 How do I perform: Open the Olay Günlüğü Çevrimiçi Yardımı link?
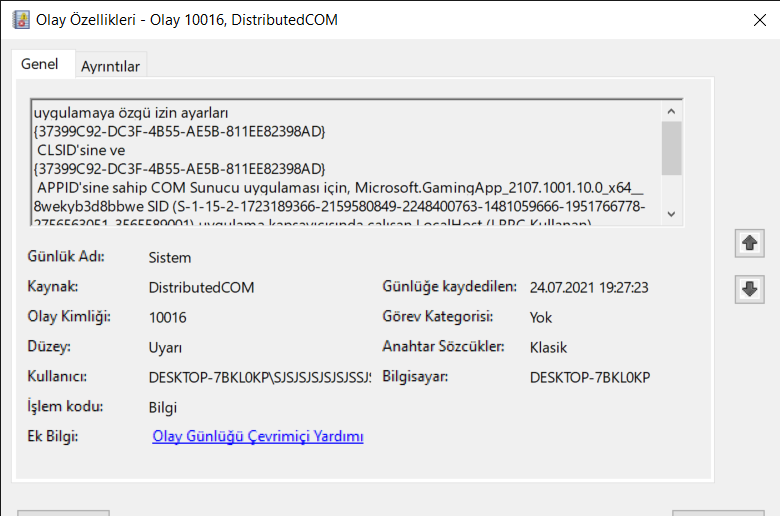257,437
